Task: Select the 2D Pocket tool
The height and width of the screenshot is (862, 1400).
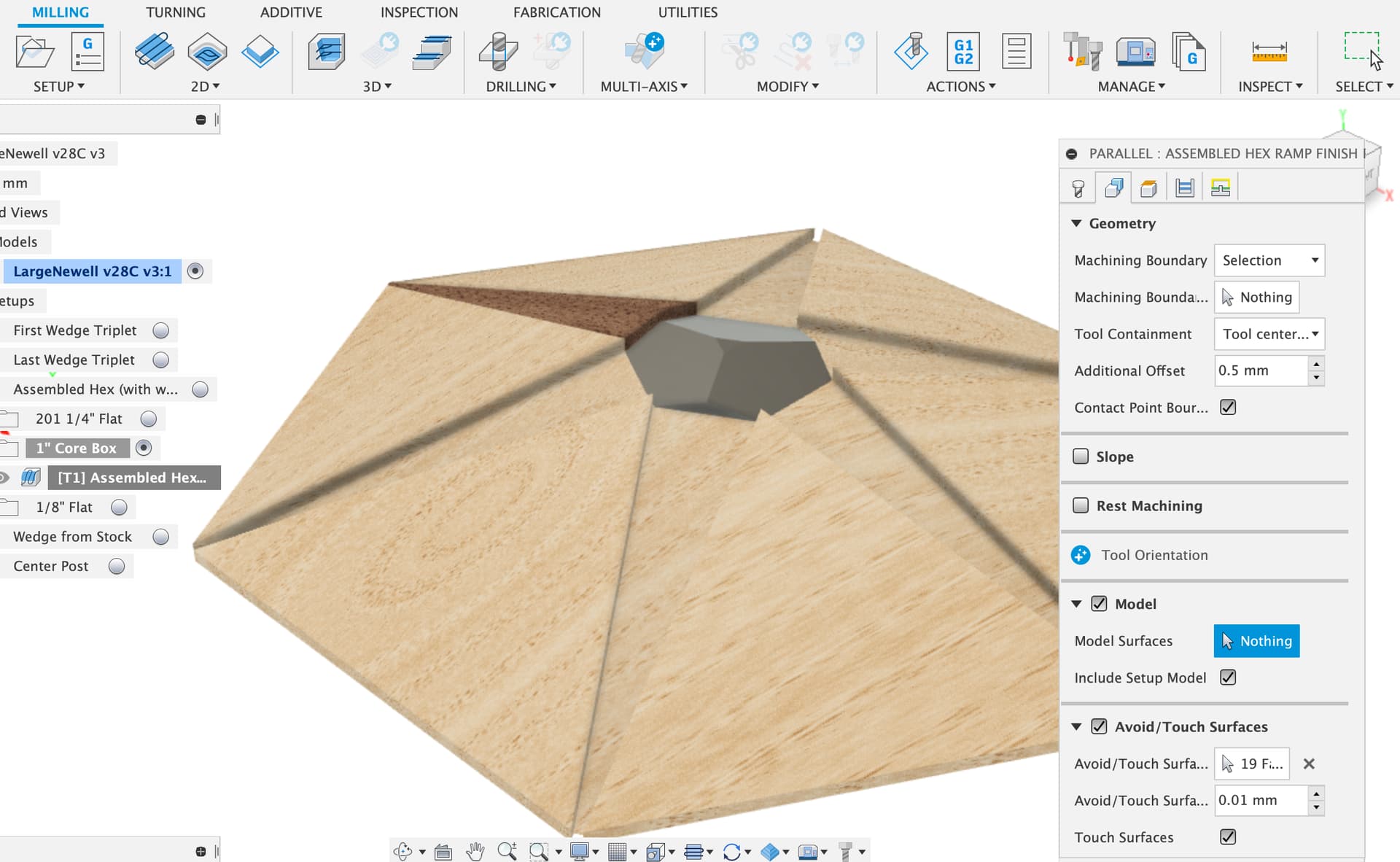Action: click(207, 51)
